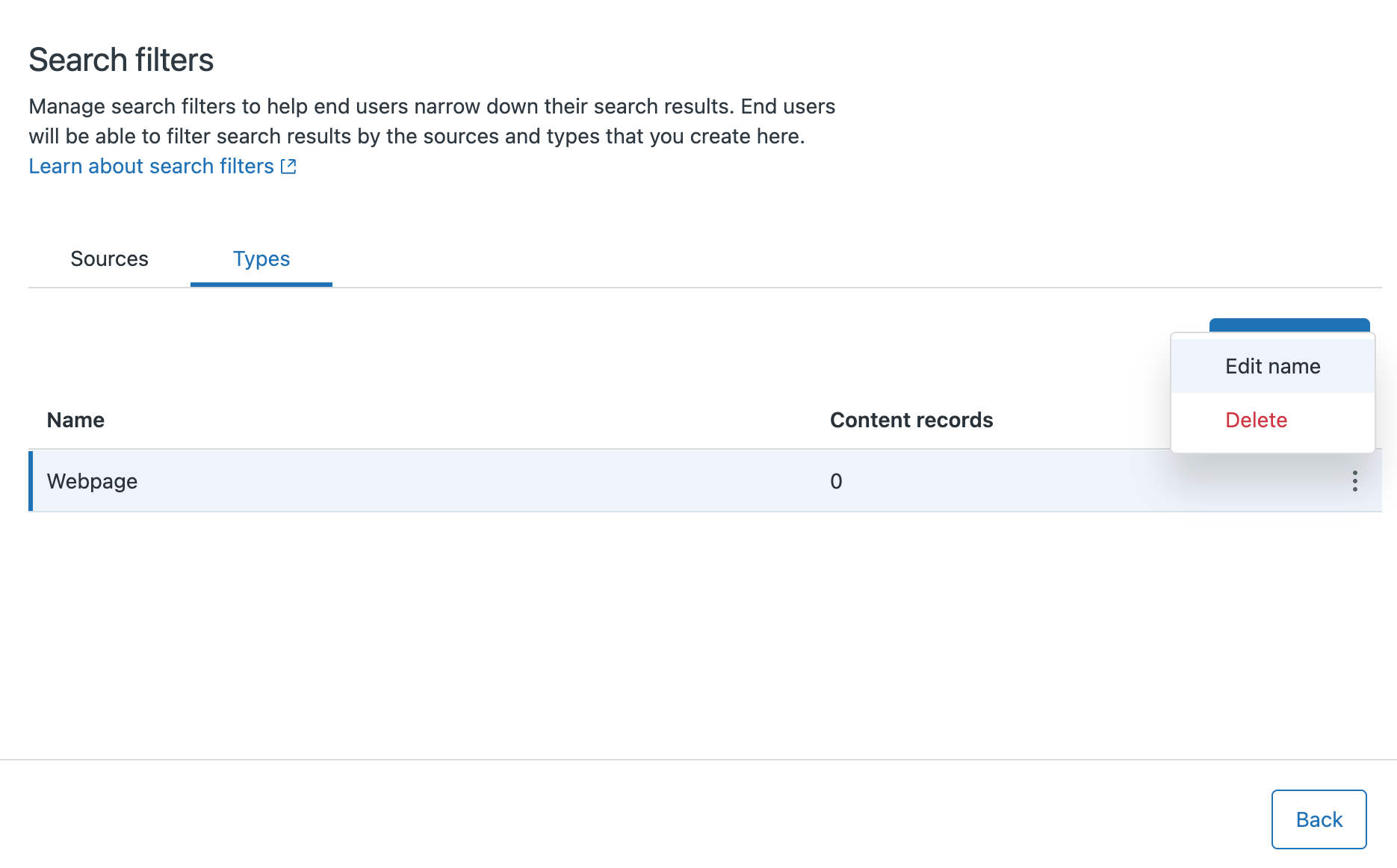Click the 0 content records value for Webpage
1397x868 pixels.
(x=836, y=481)
